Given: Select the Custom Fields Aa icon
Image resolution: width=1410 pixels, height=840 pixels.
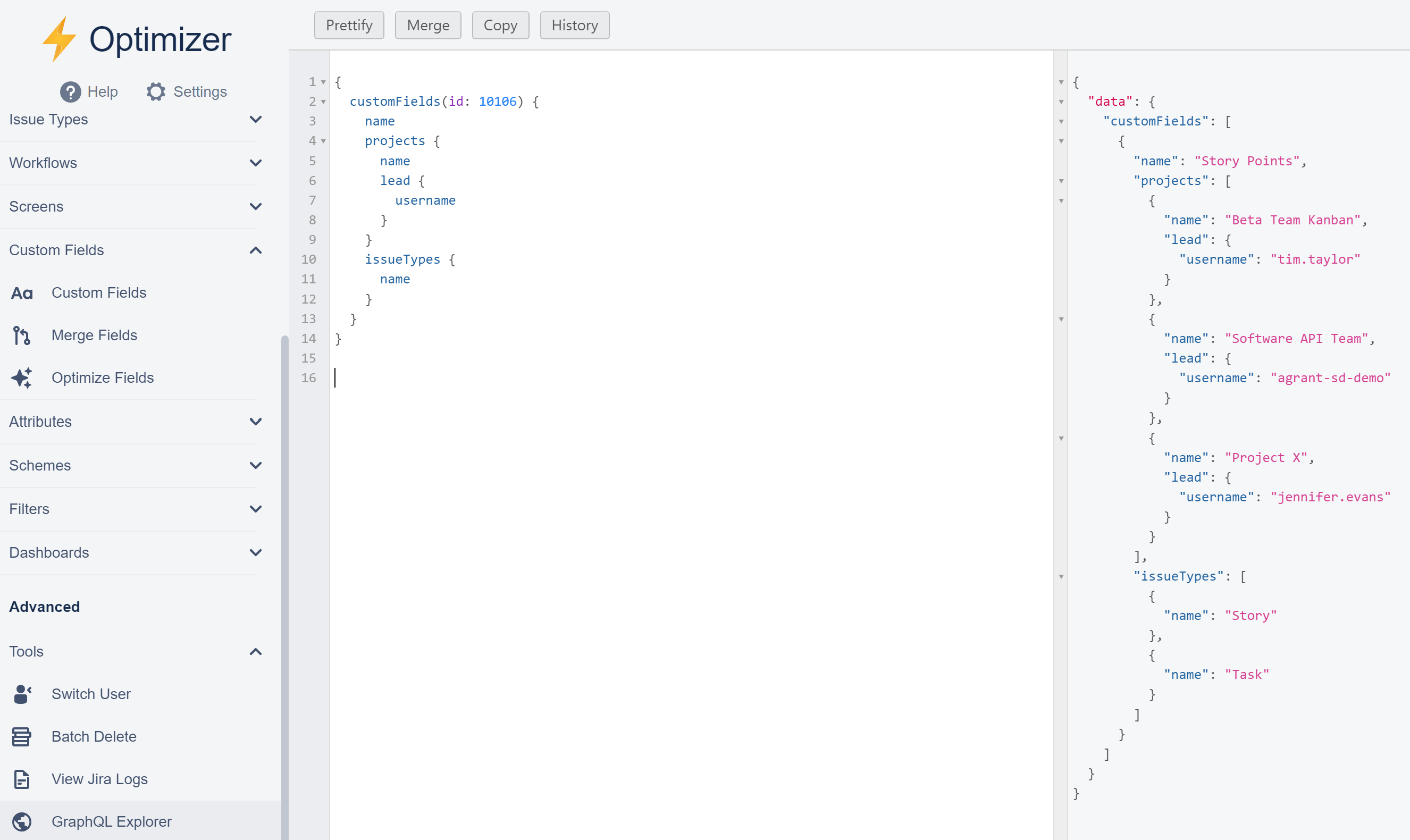Looking at the screenshot, I should point(21,292).
